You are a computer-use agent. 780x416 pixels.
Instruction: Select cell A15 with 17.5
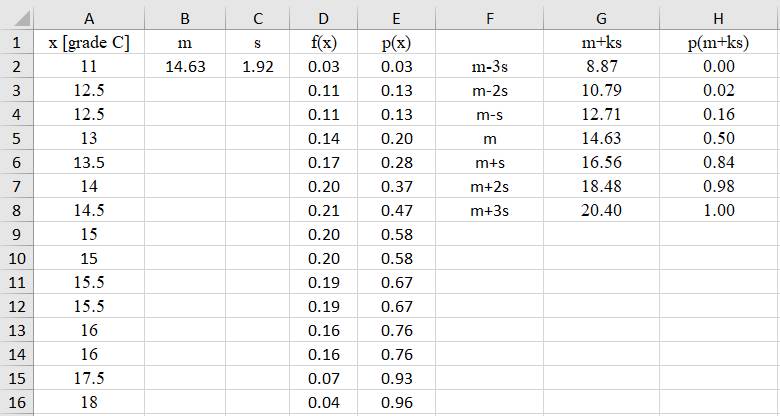tap(89, 379)
